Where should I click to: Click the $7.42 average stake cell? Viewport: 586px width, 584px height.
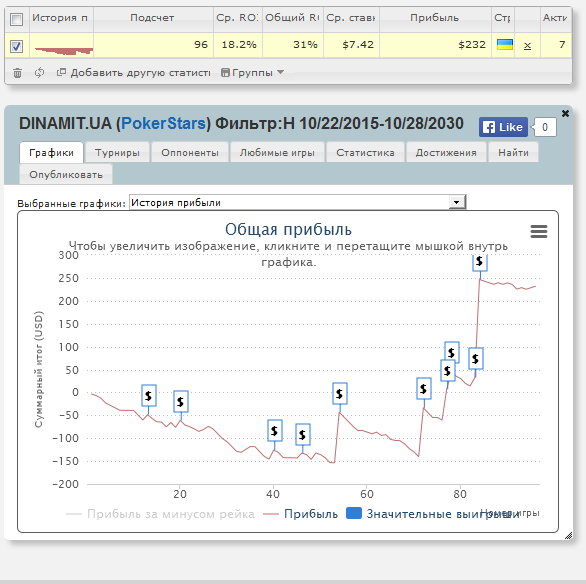(x=351, y=45)
